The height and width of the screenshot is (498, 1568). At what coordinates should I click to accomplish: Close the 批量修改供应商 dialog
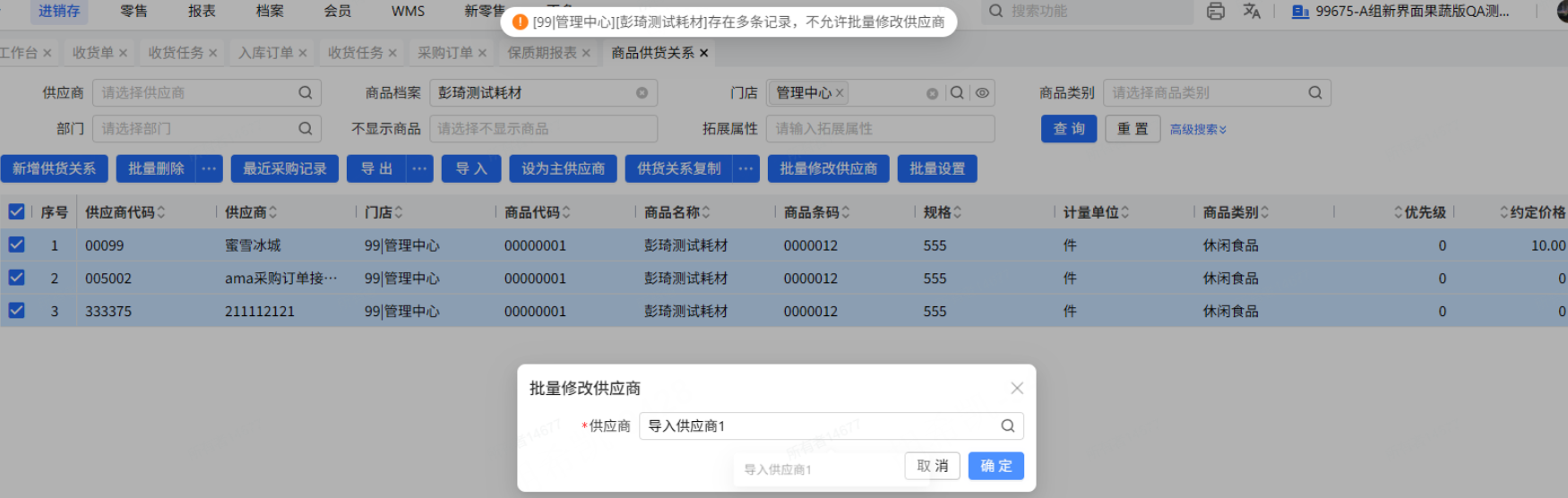point(1017,388)
